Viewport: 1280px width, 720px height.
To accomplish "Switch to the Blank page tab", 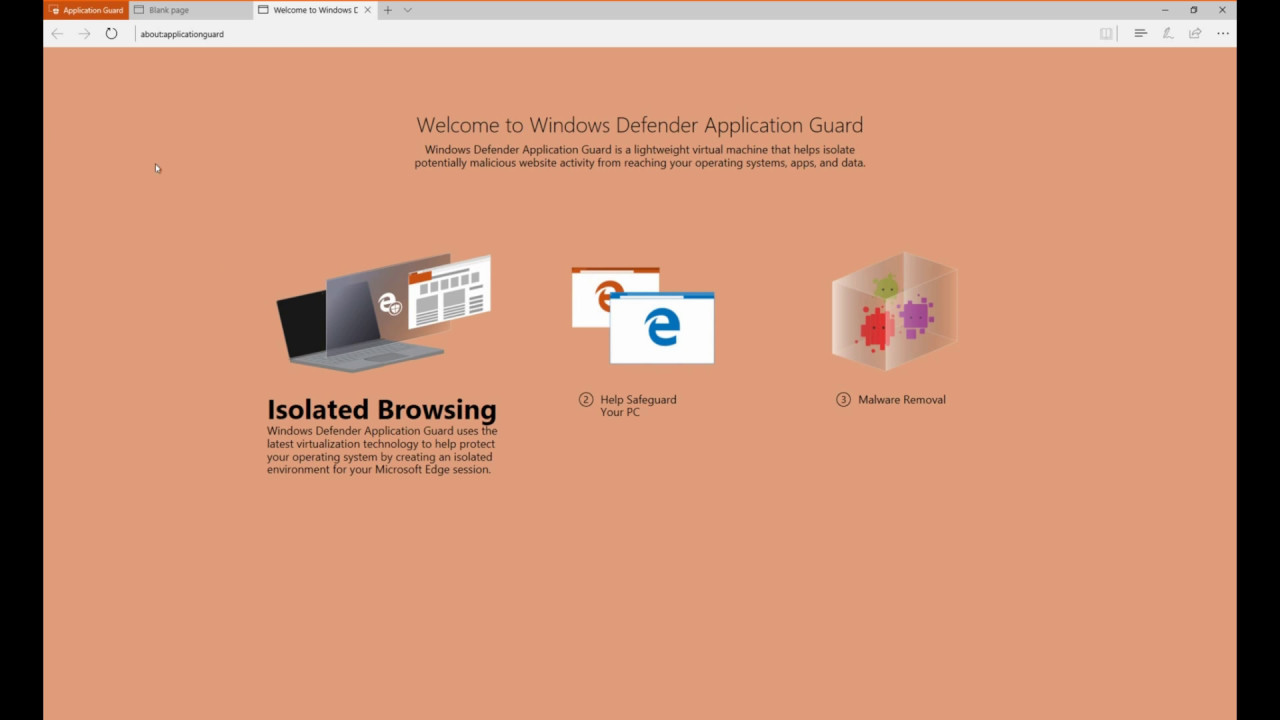I will pyautogui.click(x=190, y=10).
